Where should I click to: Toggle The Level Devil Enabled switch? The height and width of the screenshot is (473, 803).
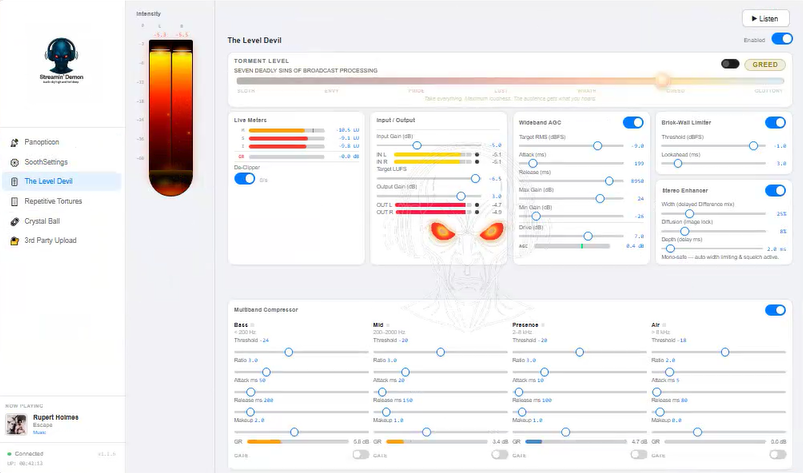782,39
